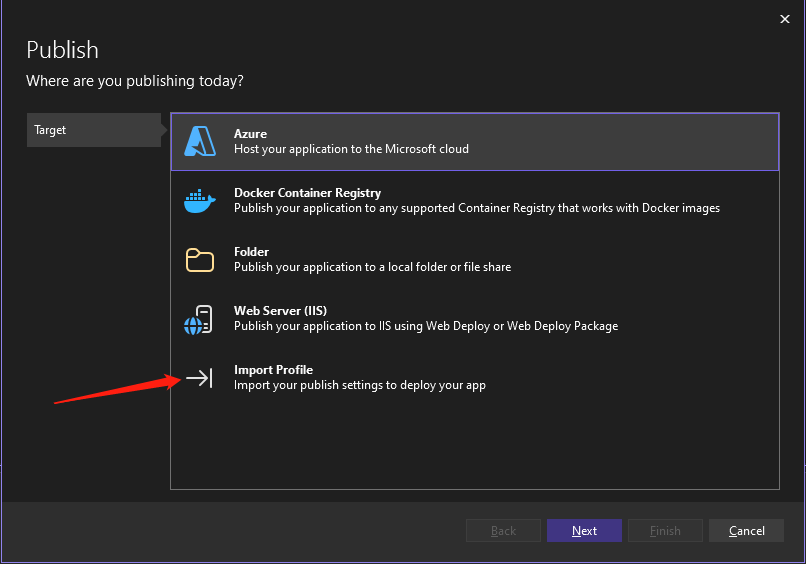This screenshot has height=564, width=806.
Task: Click 'Import your publish settings' description text
Action: 359,385
